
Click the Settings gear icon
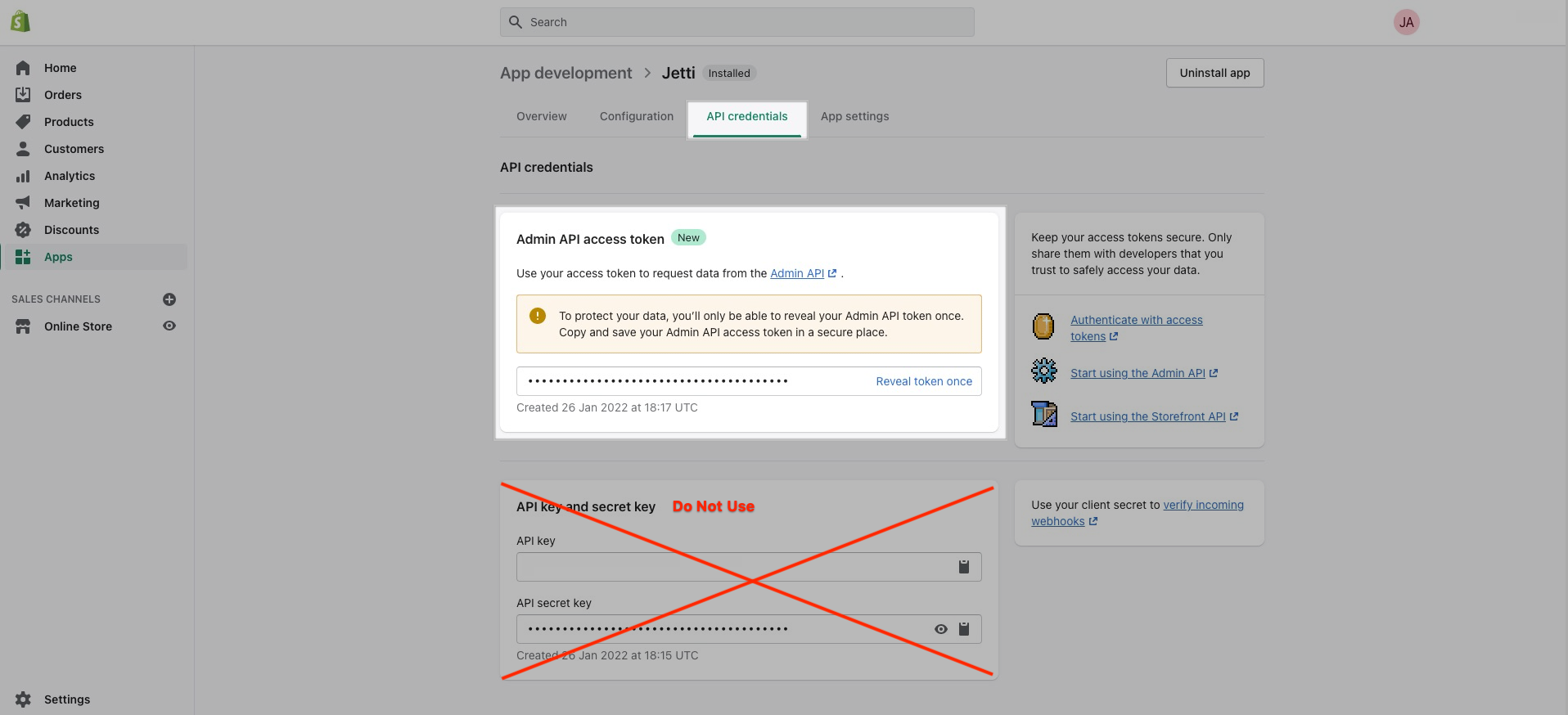[x=23, y=699]
